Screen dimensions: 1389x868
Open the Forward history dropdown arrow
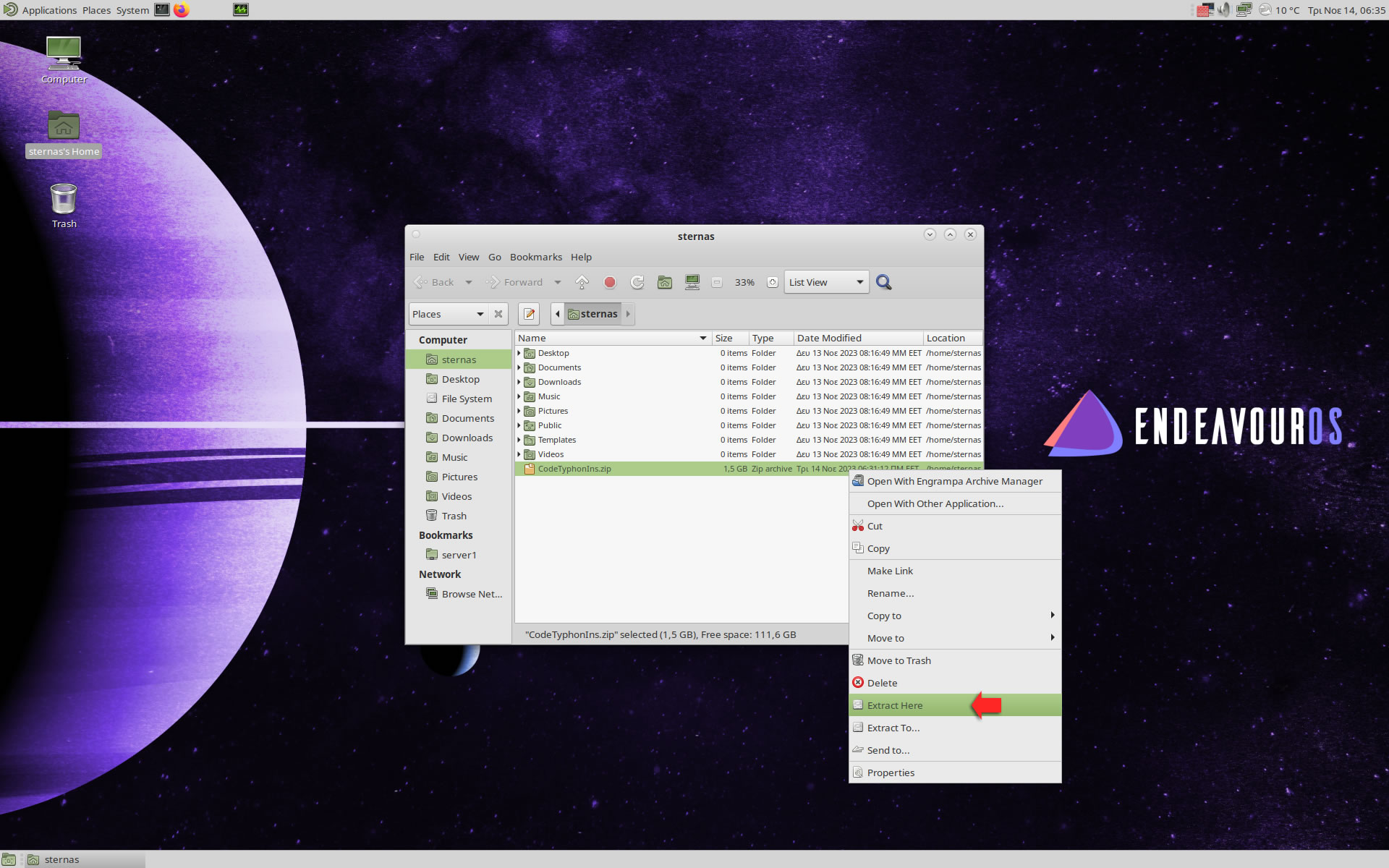557,282
